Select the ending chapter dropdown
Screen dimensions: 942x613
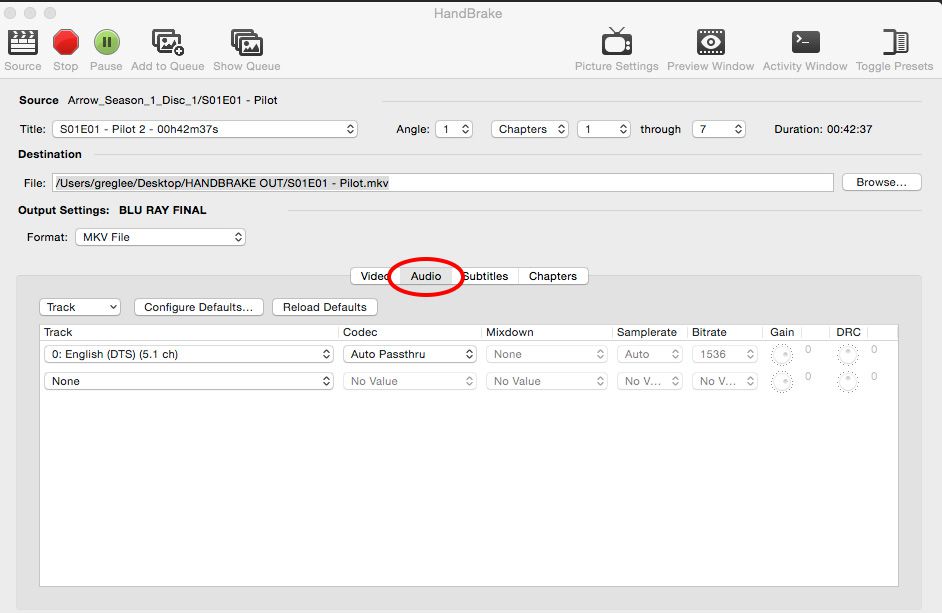pos(719,129)
